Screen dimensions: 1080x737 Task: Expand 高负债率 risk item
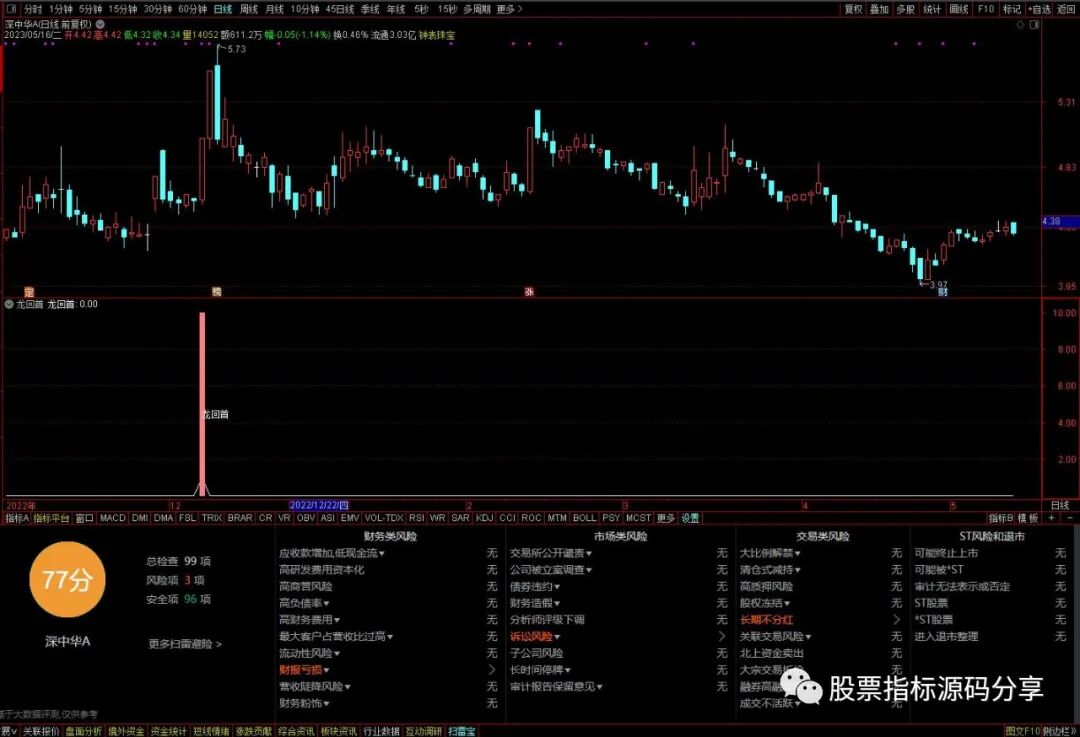304,603
